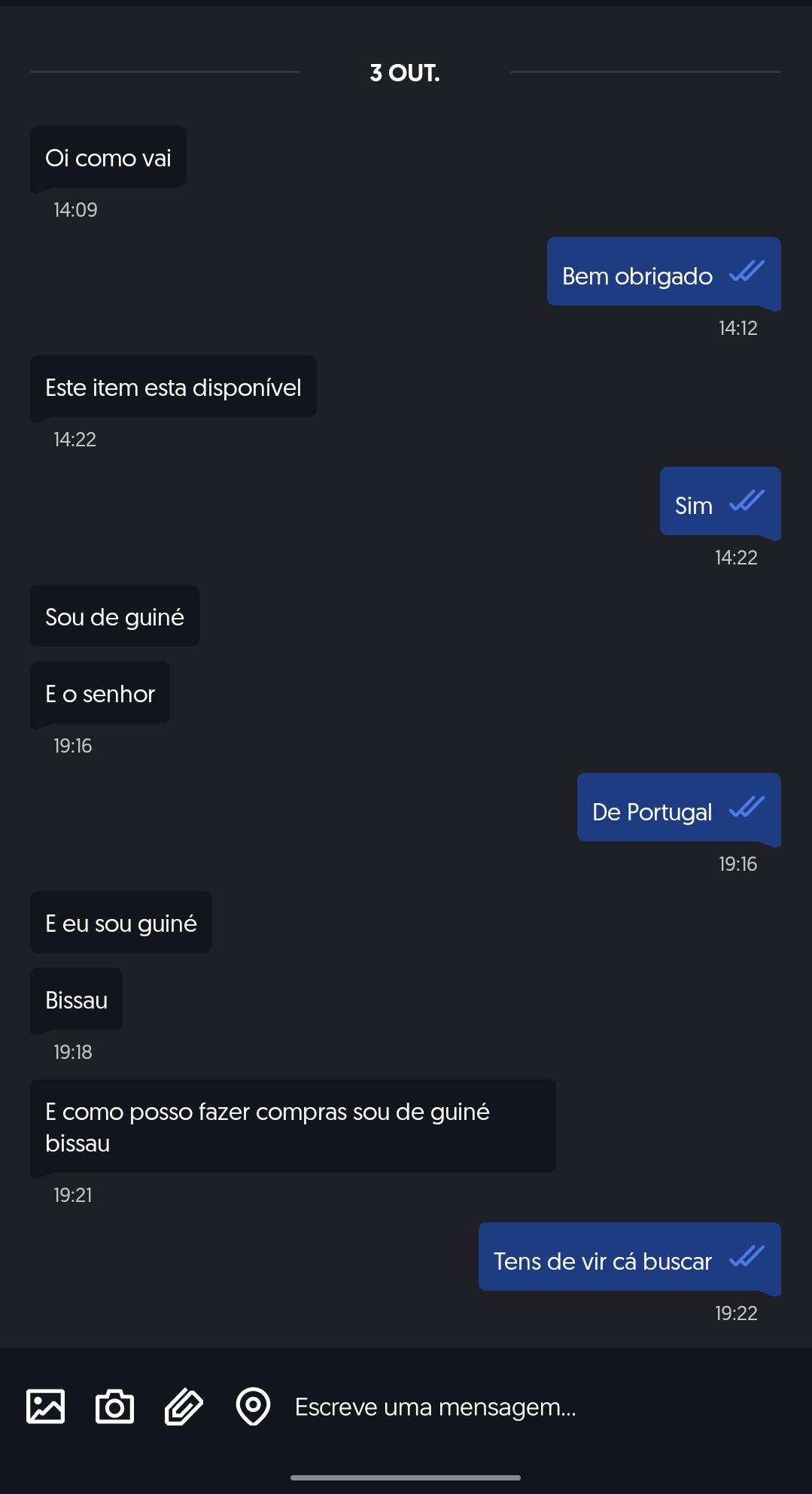812x1494 pixels.
Task: Tap the "E eu sou guiné" bubble
Action: [x=121, y=923]
